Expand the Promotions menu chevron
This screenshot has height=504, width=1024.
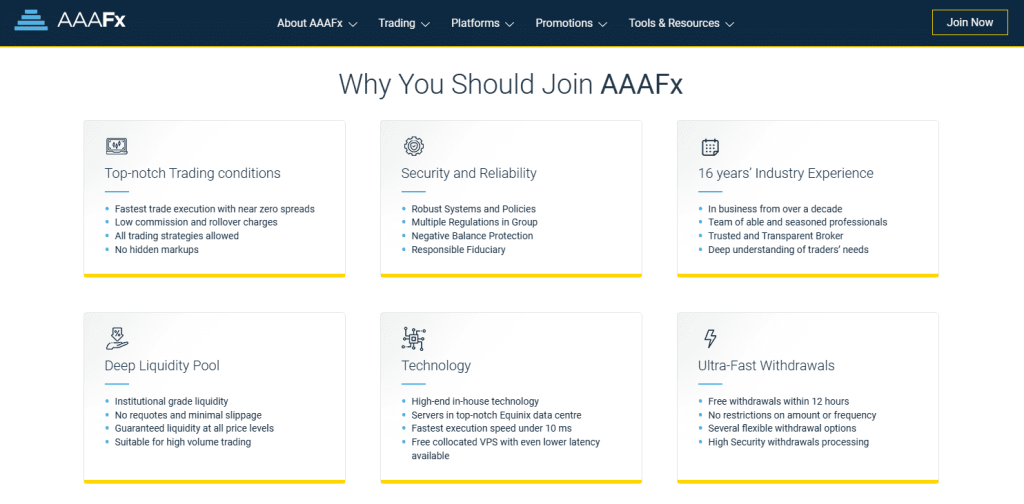(602, 24)
